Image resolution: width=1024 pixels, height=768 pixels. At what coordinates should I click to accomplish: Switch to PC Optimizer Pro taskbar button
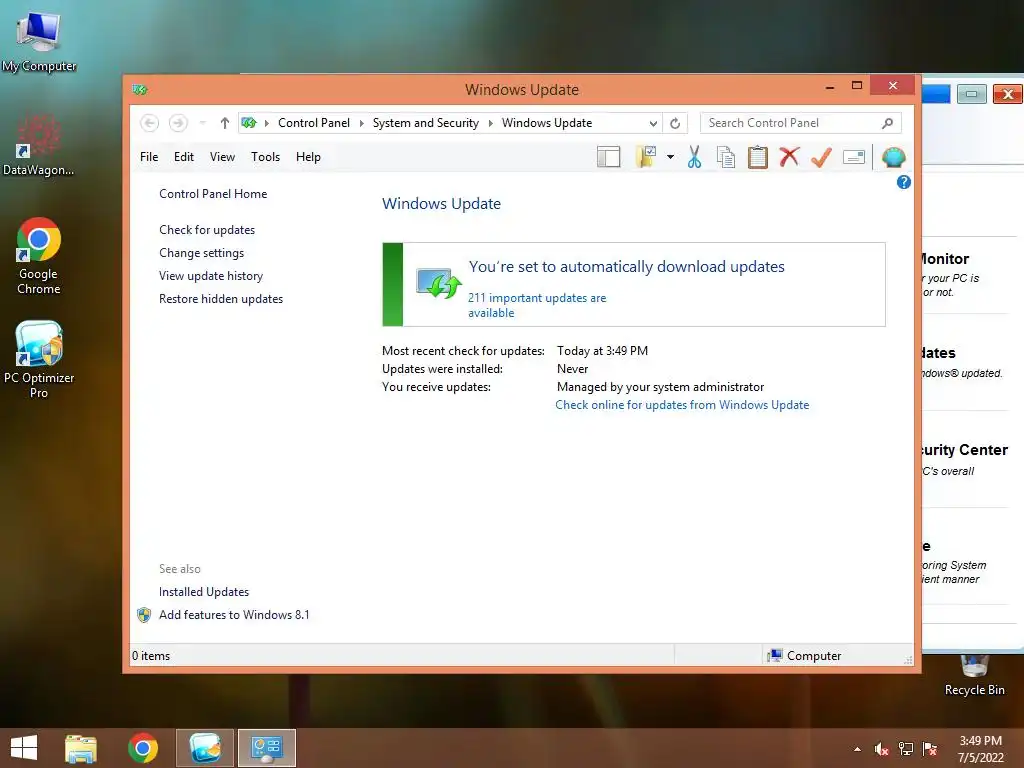[x=205, y=748]
